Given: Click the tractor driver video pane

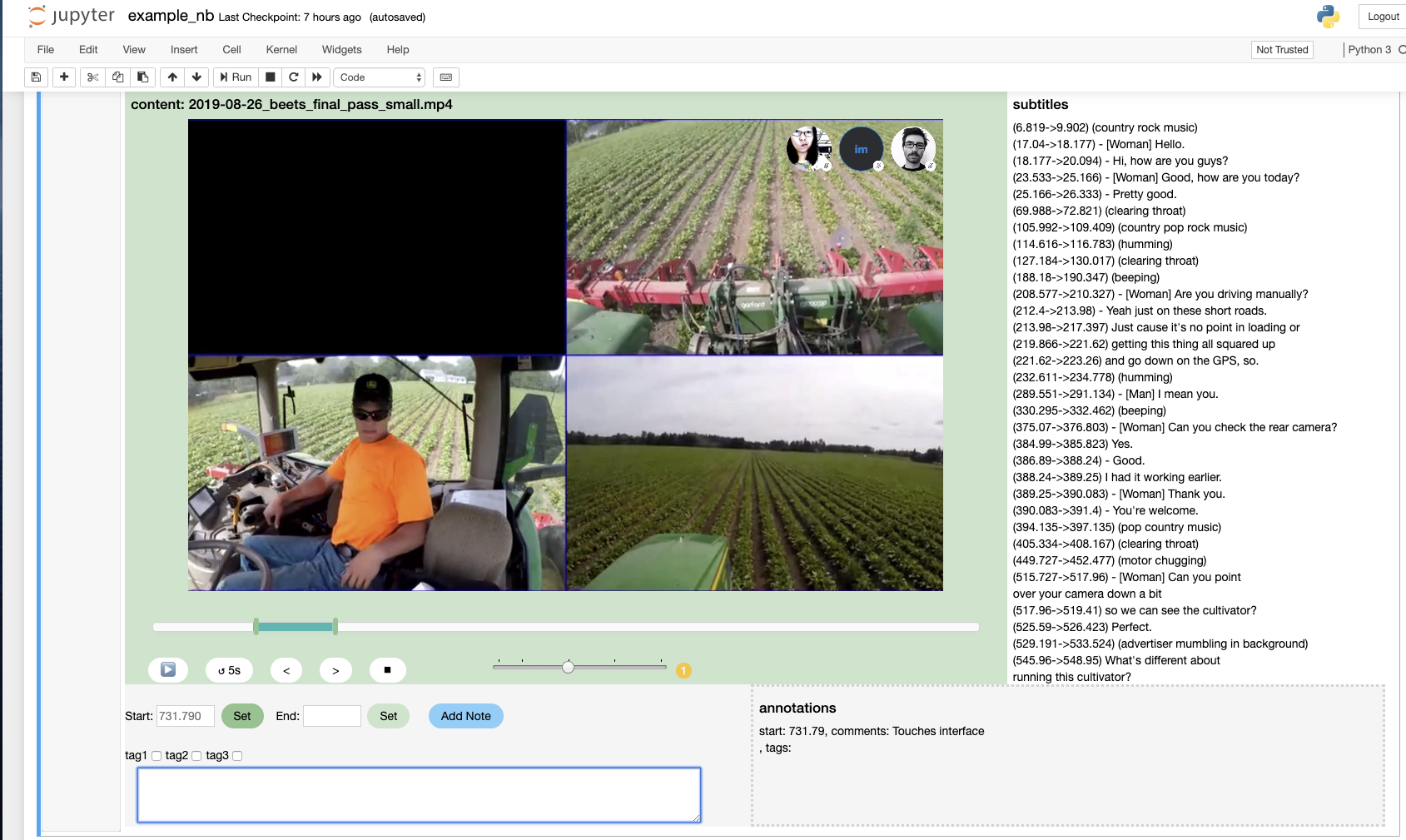Looking at the screenshot, I should [377, 474].
